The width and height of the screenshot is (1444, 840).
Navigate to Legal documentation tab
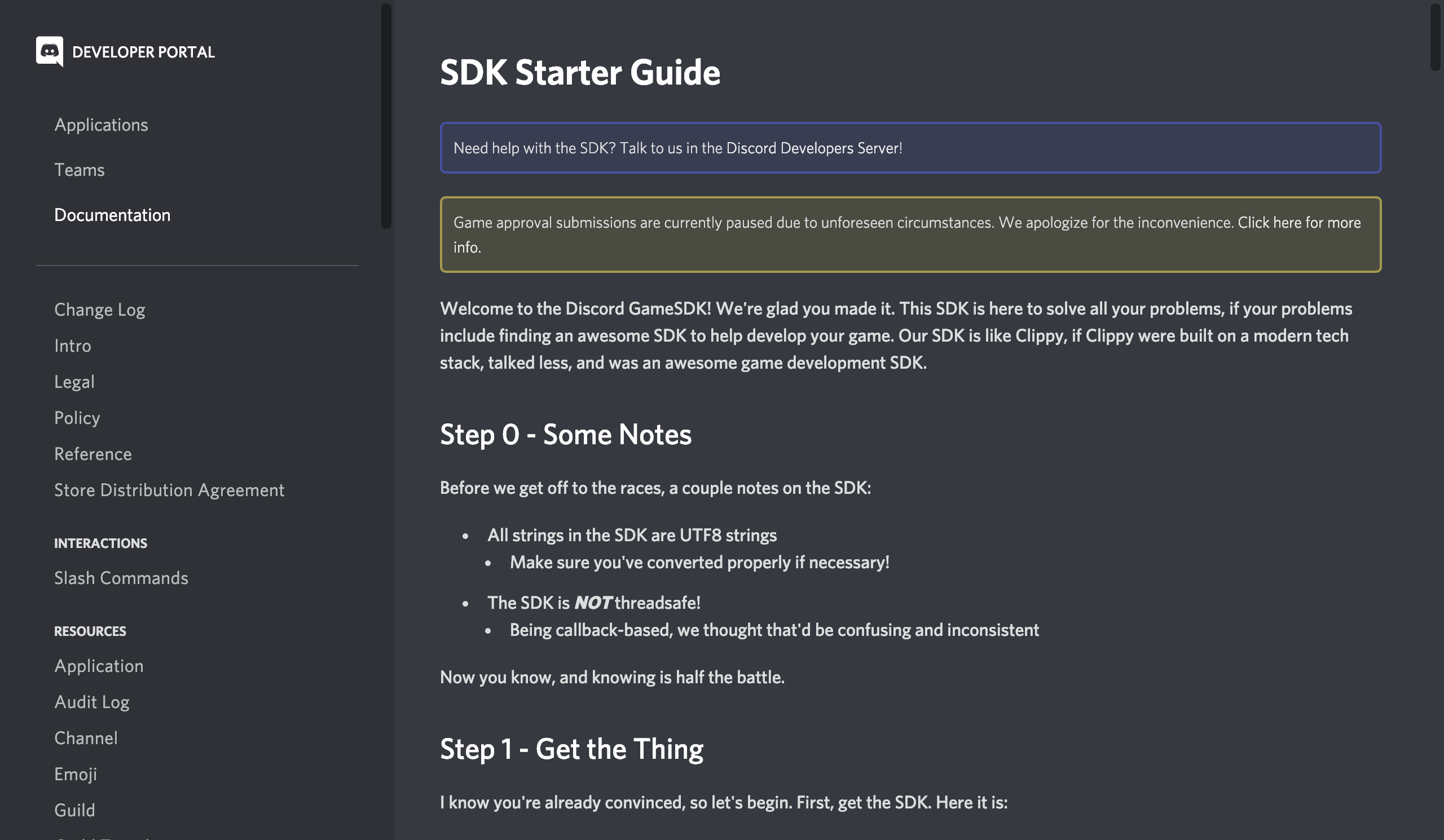click(74, 382)
